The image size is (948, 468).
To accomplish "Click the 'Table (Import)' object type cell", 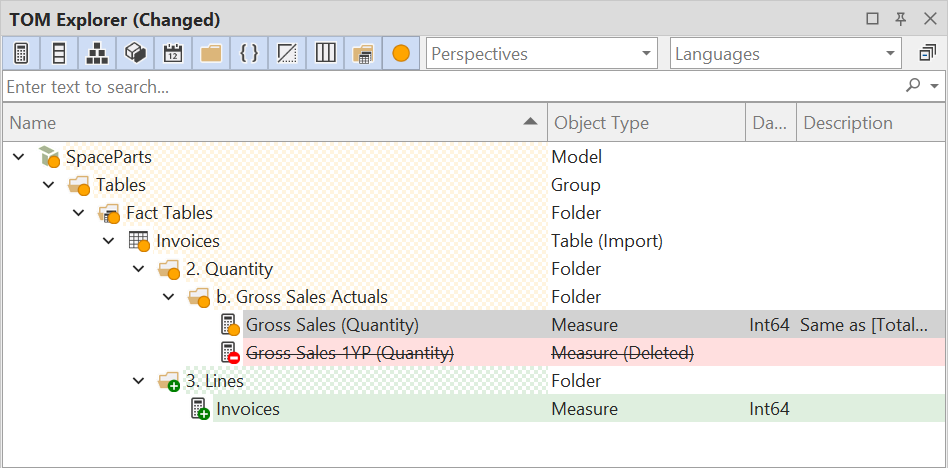I will coord(607,241).
